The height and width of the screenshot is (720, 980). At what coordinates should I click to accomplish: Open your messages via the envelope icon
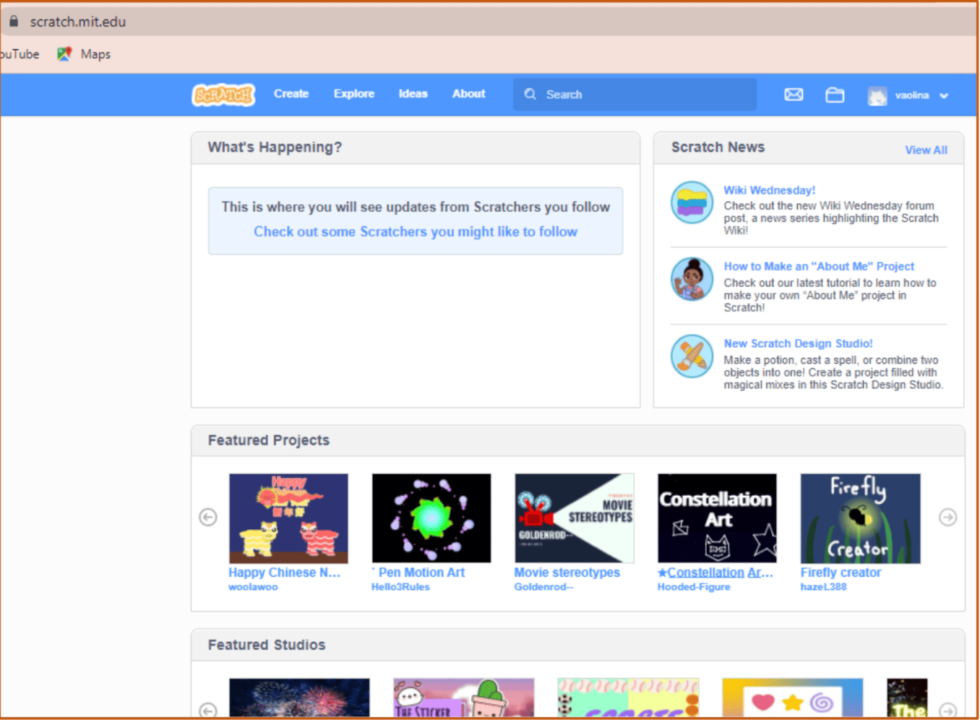point(793,94)
